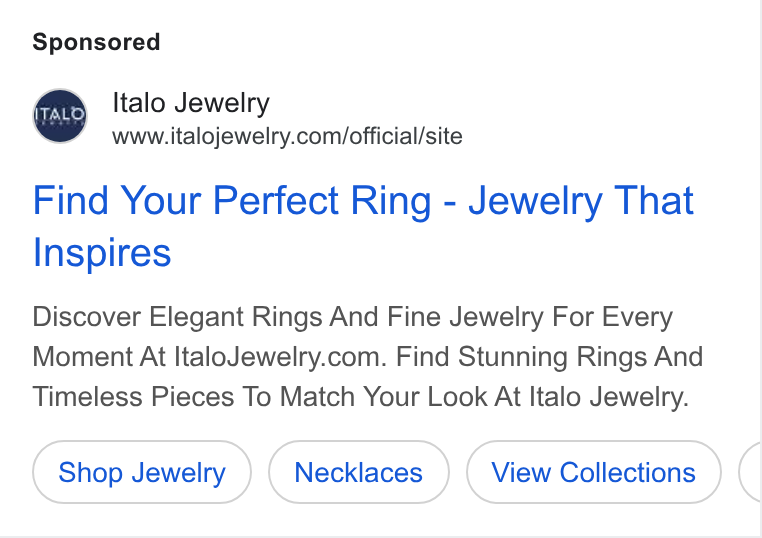The height and width of the screenshot is (538, 762).
Task: Click the Discover Elegant Rings description line
Action: coord(353,317)
